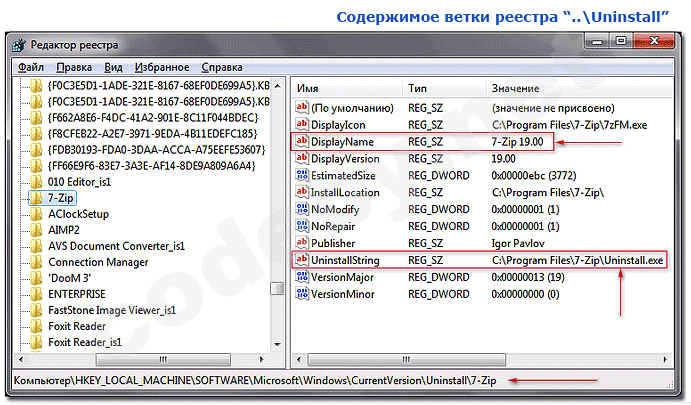Viewport: 691px width, 405px height.
Task: Click the DisplayIcon string value icon
Action: 302,125
